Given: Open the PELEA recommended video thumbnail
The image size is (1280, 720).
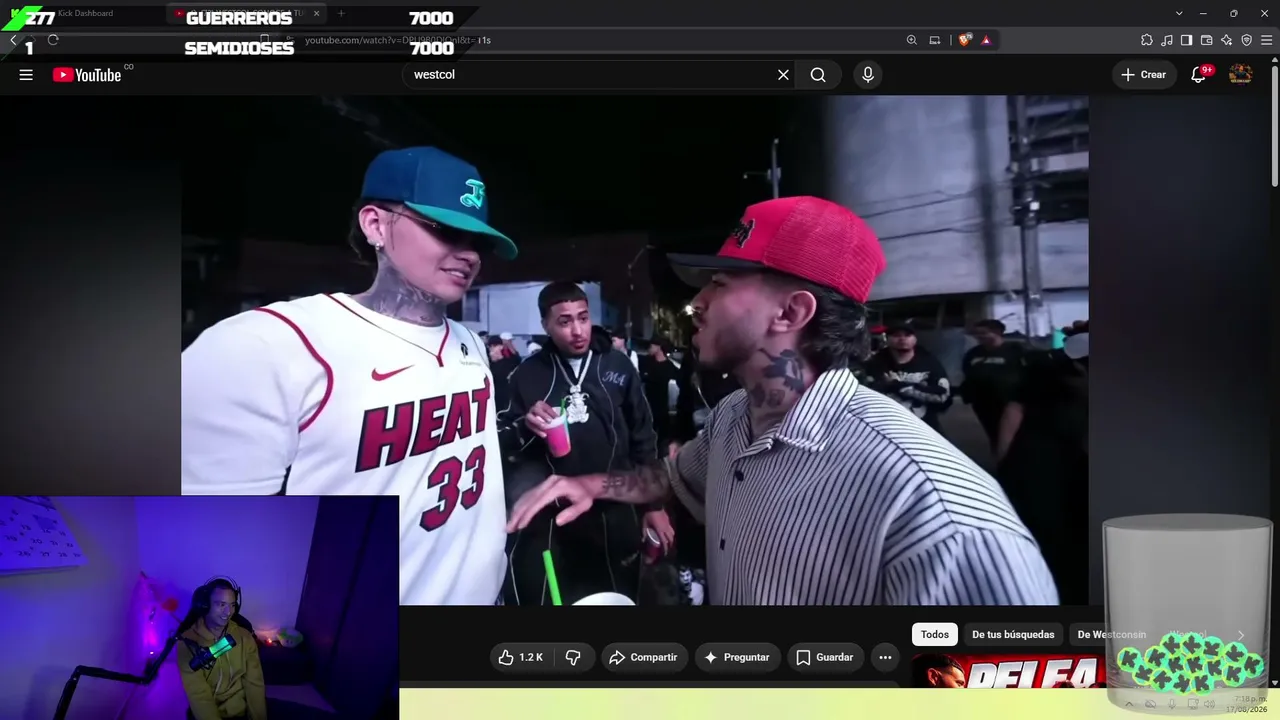Looking at the screenshot, I should click(x=1010, y=671).
